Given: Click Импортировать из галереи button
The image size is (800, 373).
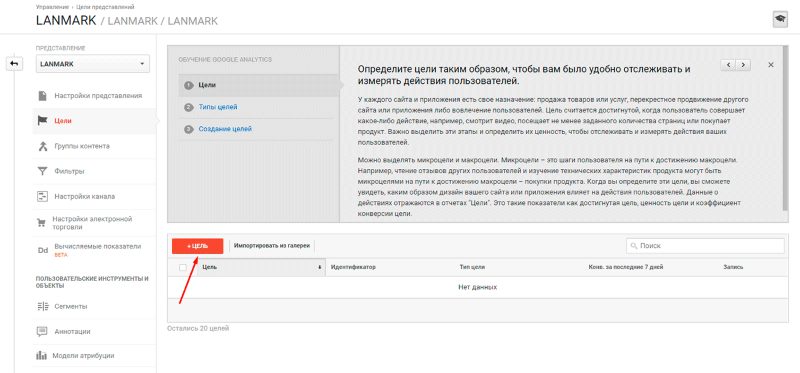Looking at the screenshot, I should click(272, 246).
